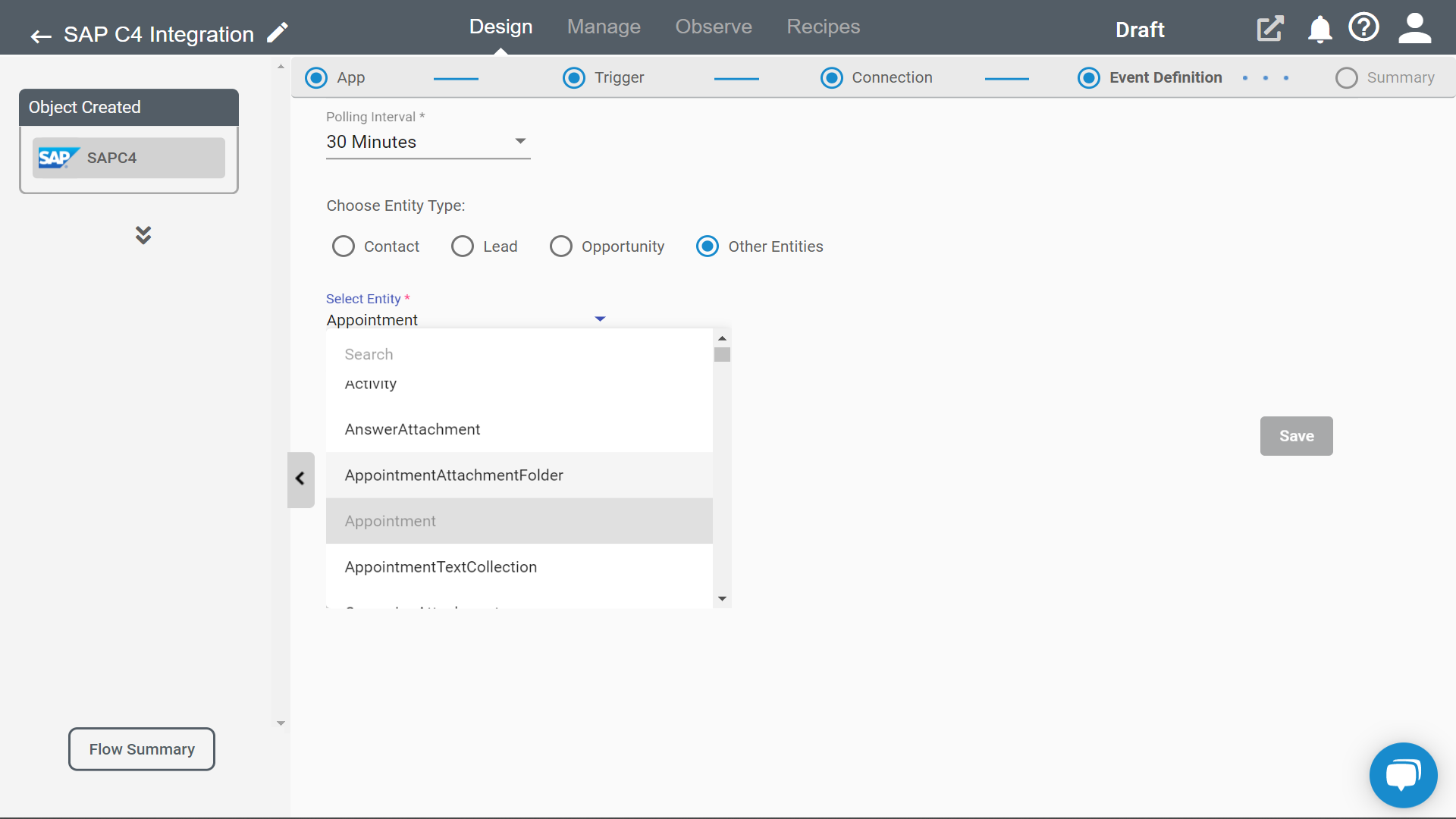The height and width of the screenshot is (819, 1456).
Task: Choose AnswerAttachment from entity list
Action: [x=519, y=429]
